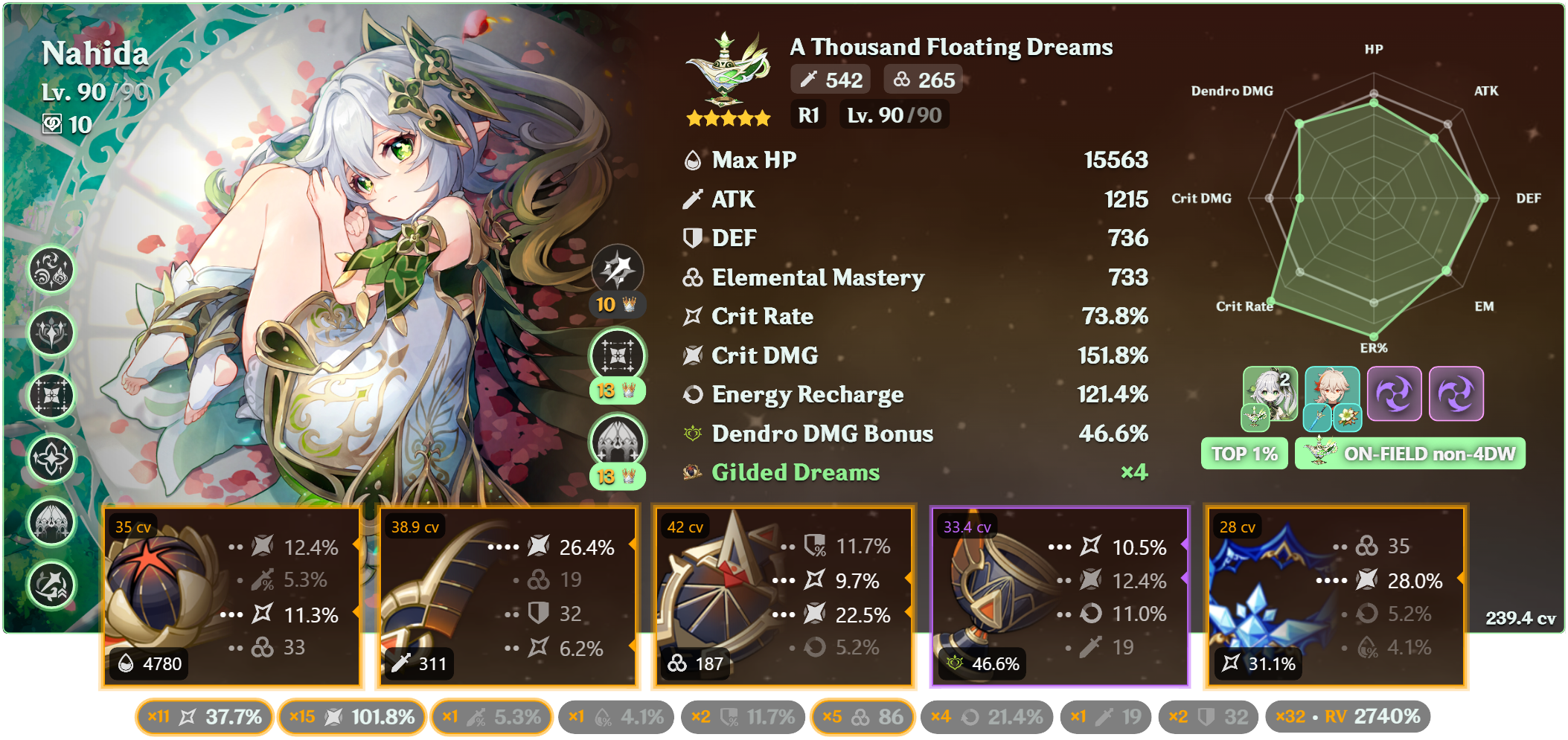Select the elemental skill talent icon (upper 13)

(x=618, y=355)
